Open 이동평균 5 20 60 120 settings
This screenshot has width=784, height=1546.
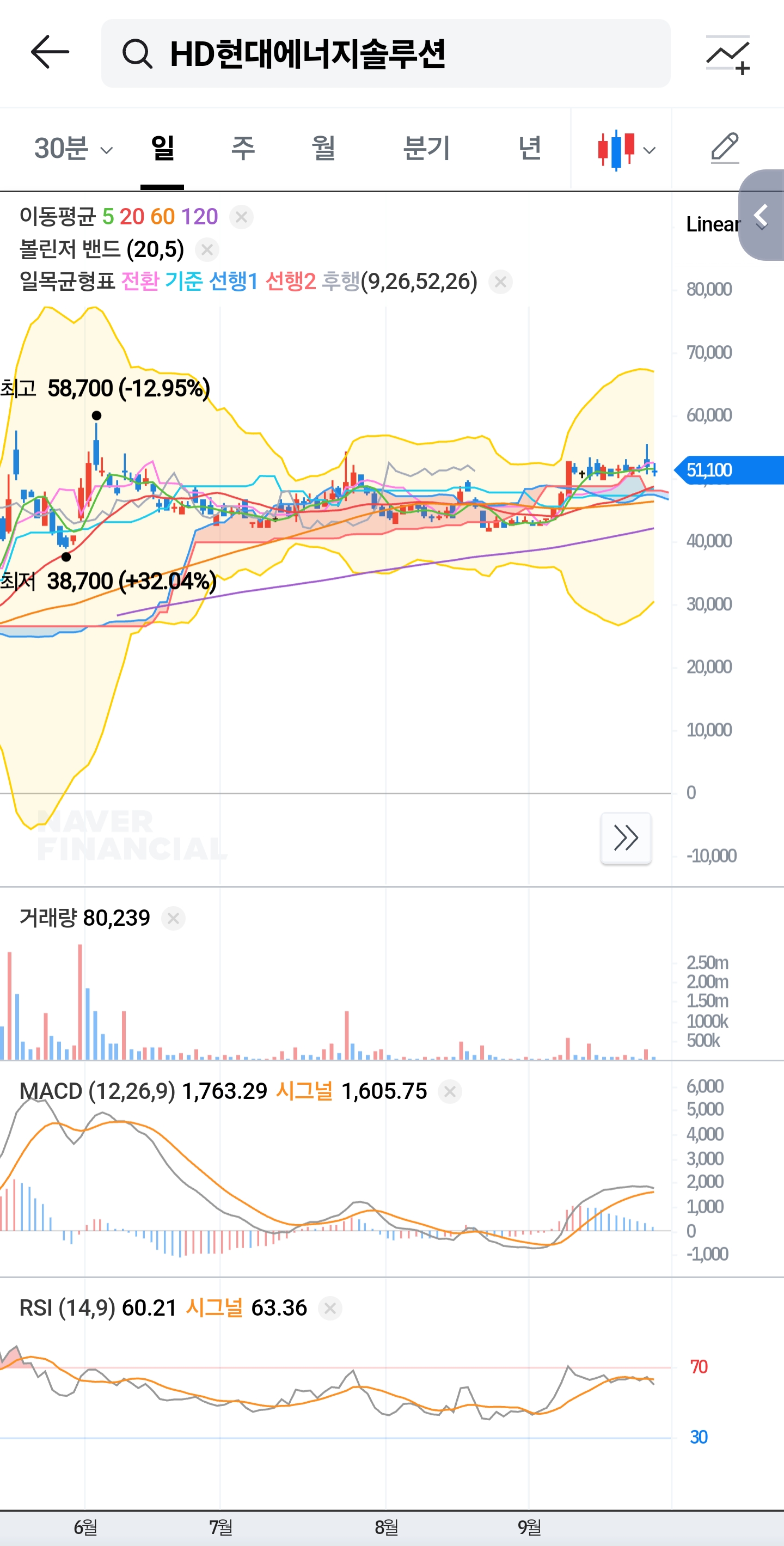click(119, 217)
